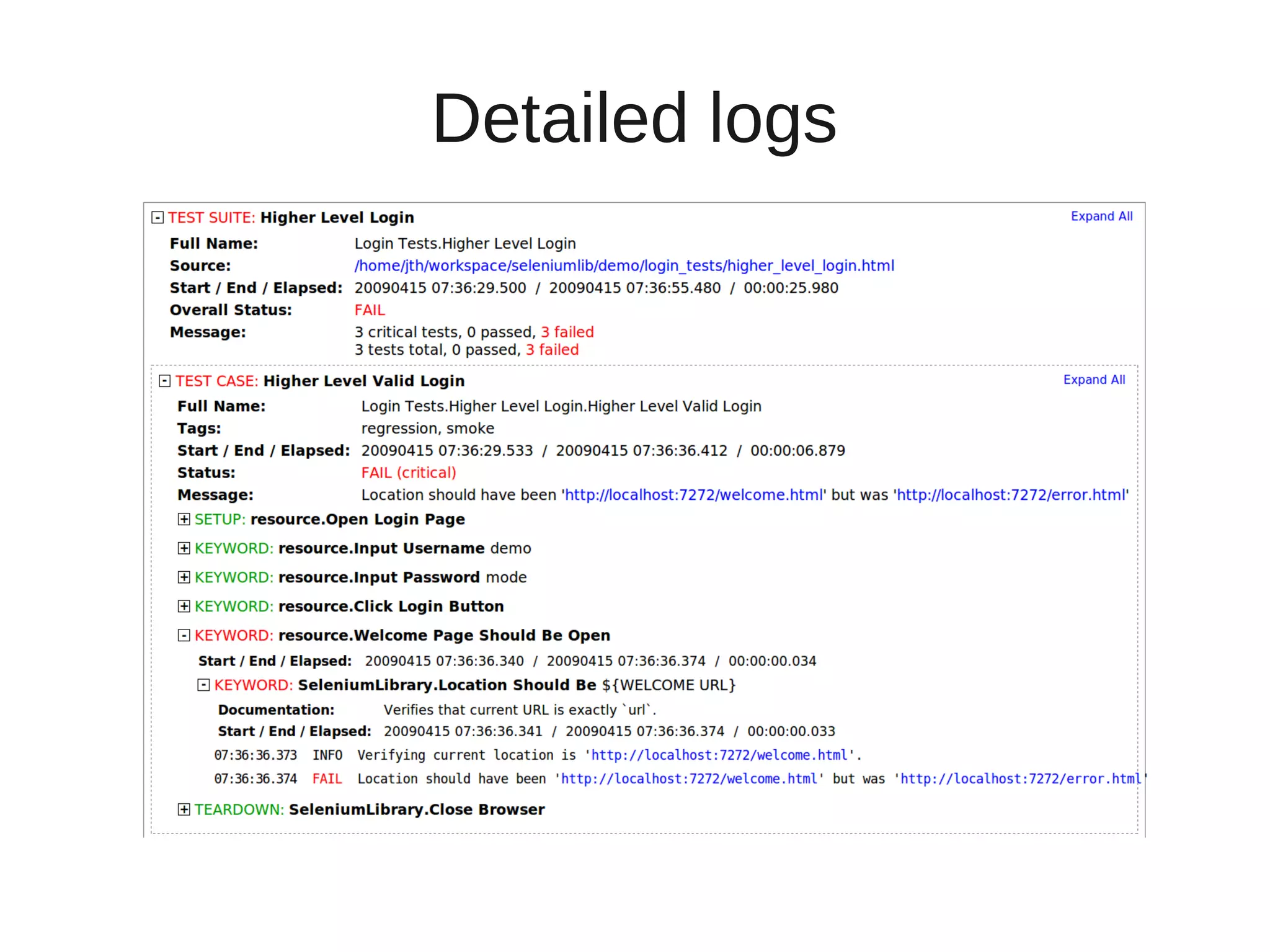This screenshot has height=952, width=1270.
Task: Click the elapsed time 00:00:00.034
Action: coord(772,661)
